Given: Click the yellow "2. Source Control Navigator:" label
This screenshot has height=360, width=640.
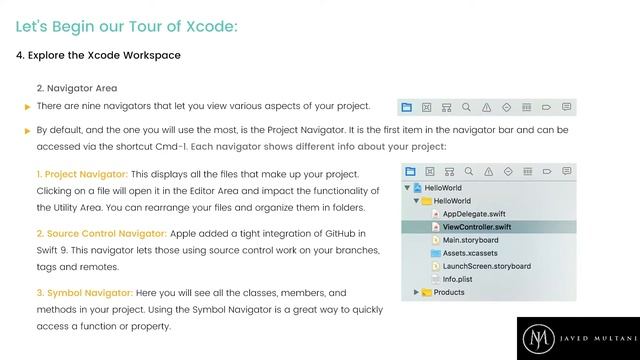Looking at the screenshot, I should coord(102,233).
